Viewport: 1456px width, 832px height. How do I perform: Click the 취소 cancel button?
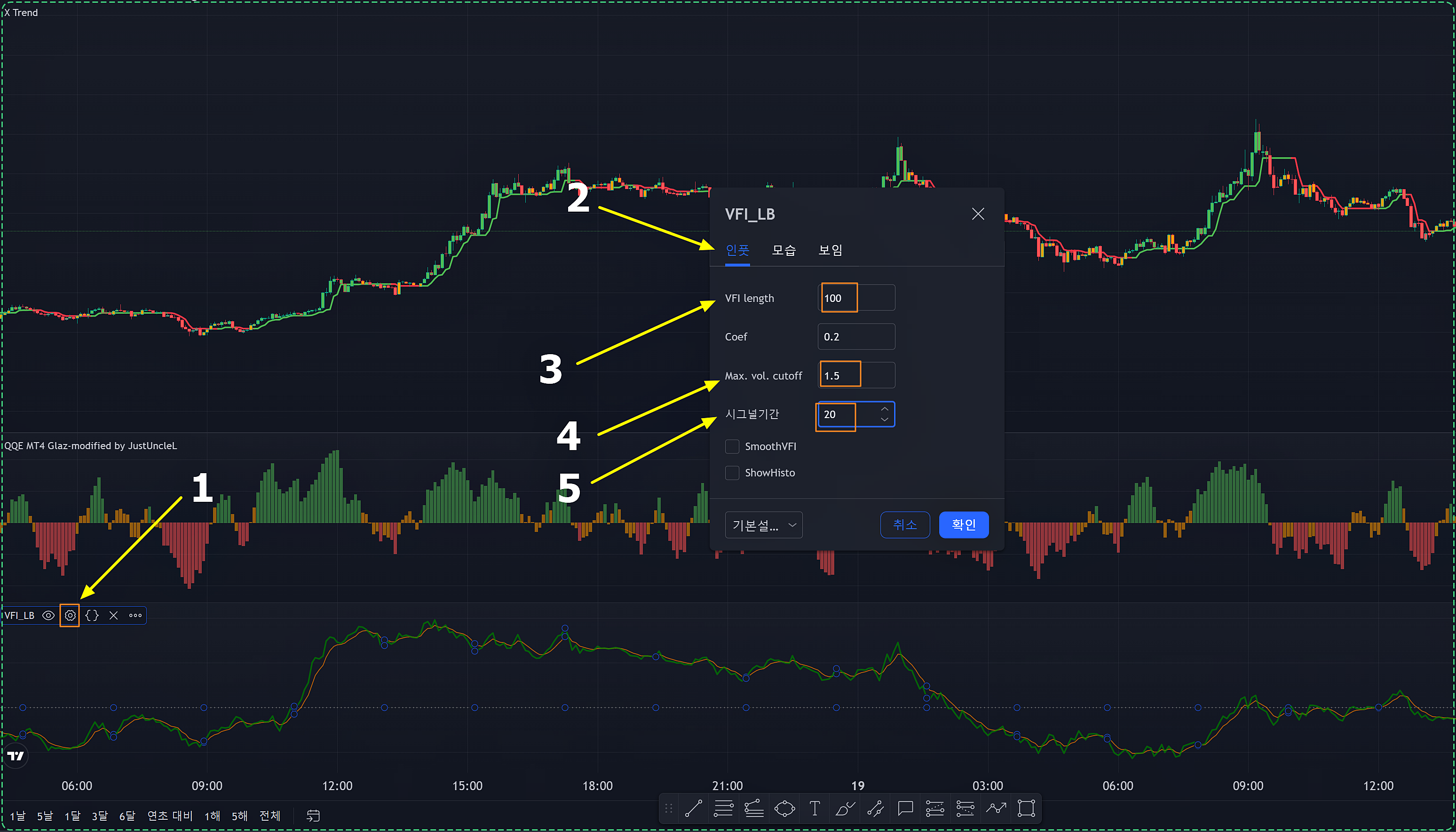pyautogui.click(x=905, y=525)
